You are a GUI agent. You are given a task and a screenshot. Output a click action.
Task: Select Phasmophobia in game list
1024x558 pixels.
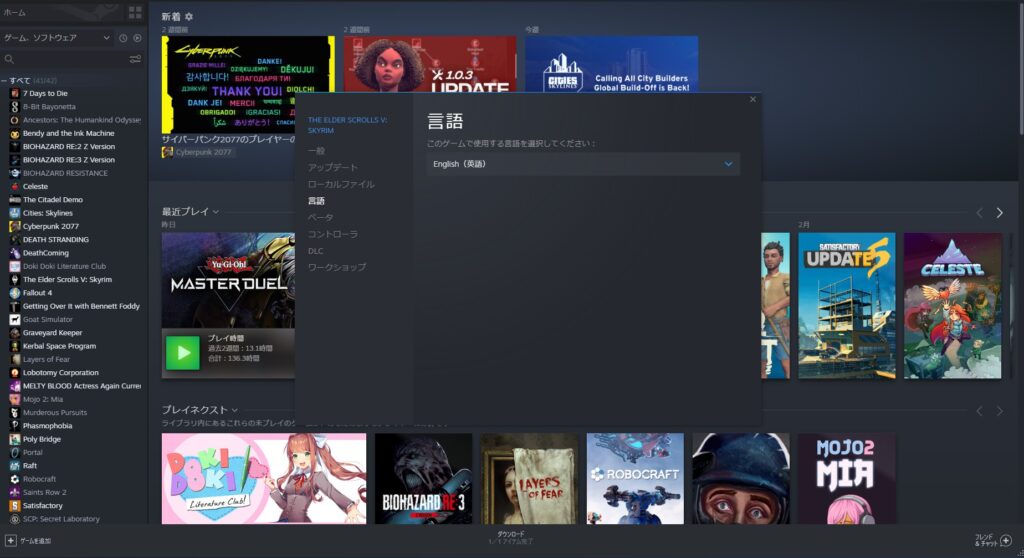48,426
